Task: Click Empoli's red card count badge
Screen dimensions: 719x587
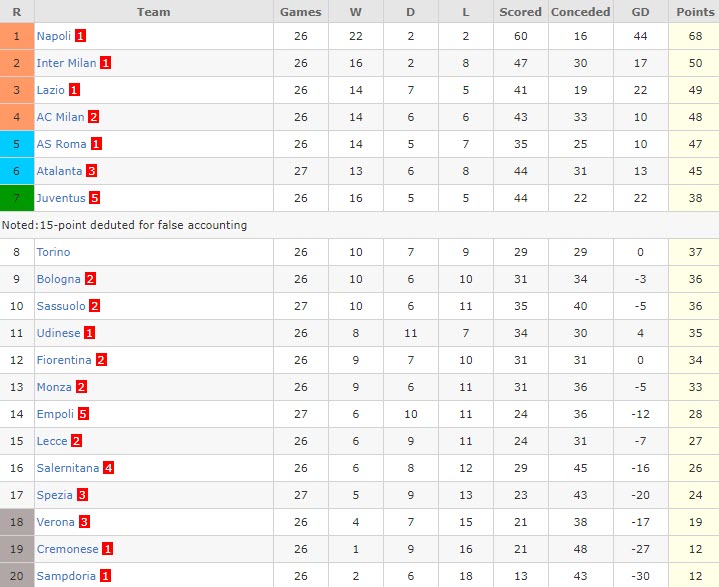Action: (84, 414)
